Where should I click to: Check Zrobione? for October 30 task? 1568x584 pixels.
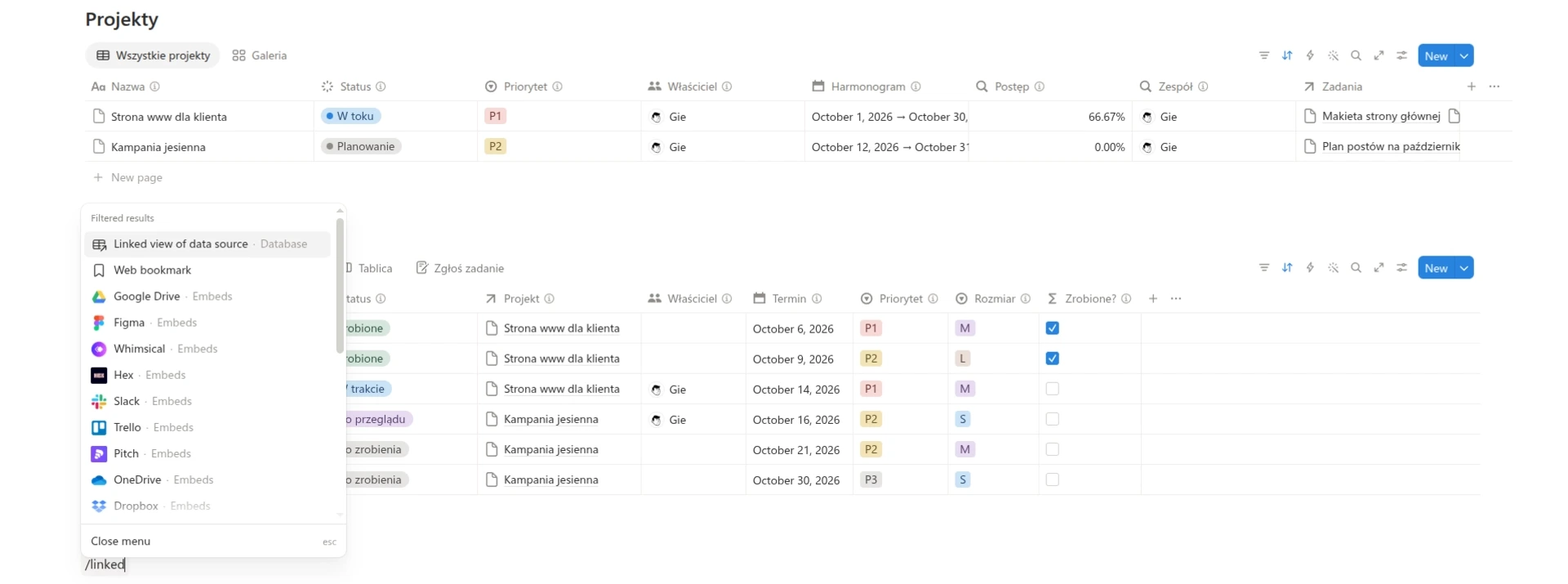(x=1052, y=479)
